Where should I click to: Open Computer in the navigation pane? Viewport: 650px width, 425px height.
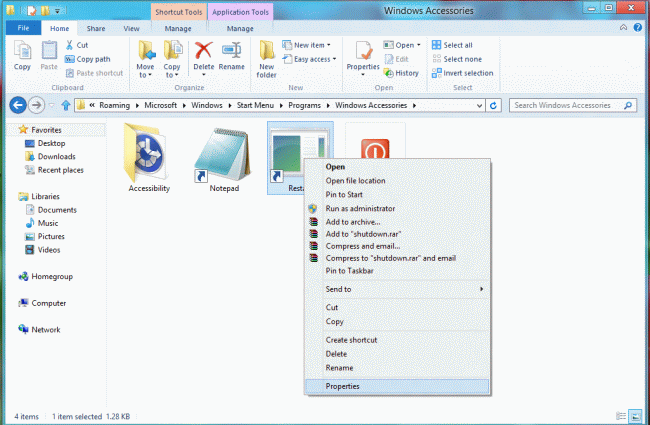[x=42, y=303]
